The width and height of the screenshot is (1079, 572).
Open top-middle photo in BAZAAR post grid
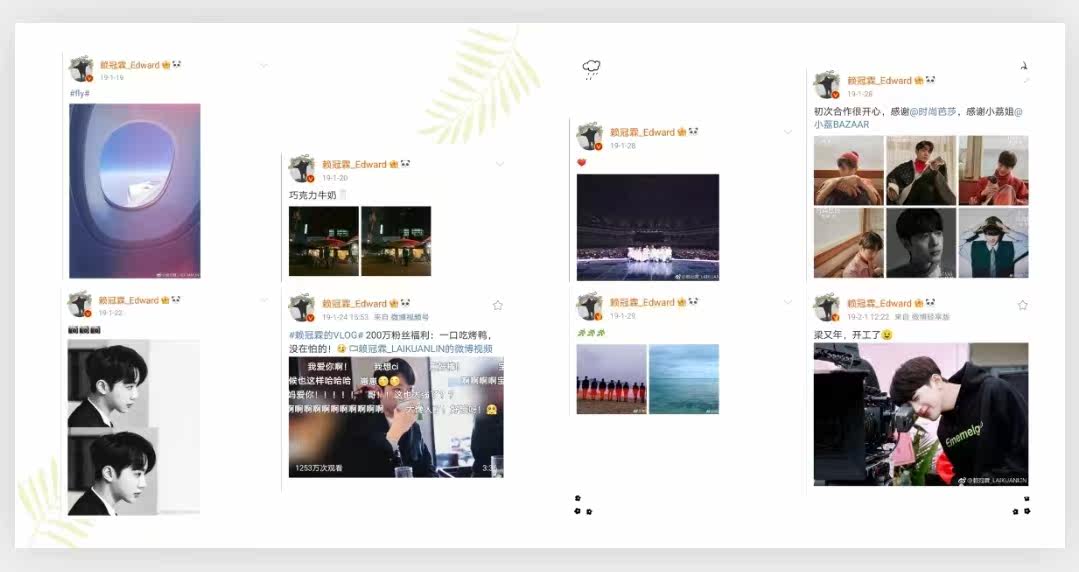point(921,171)
